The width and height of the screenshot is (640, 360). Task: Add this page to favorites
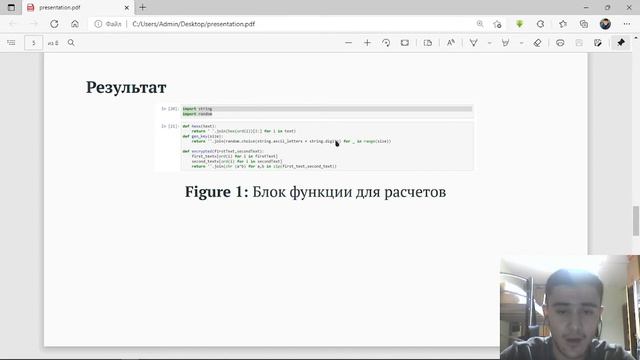[x=497, y=24]
